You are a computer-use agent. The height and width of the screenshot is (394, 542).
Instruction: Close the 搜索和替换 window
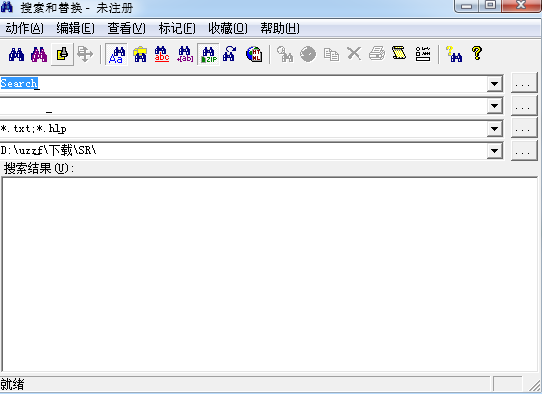pos(521,6)
